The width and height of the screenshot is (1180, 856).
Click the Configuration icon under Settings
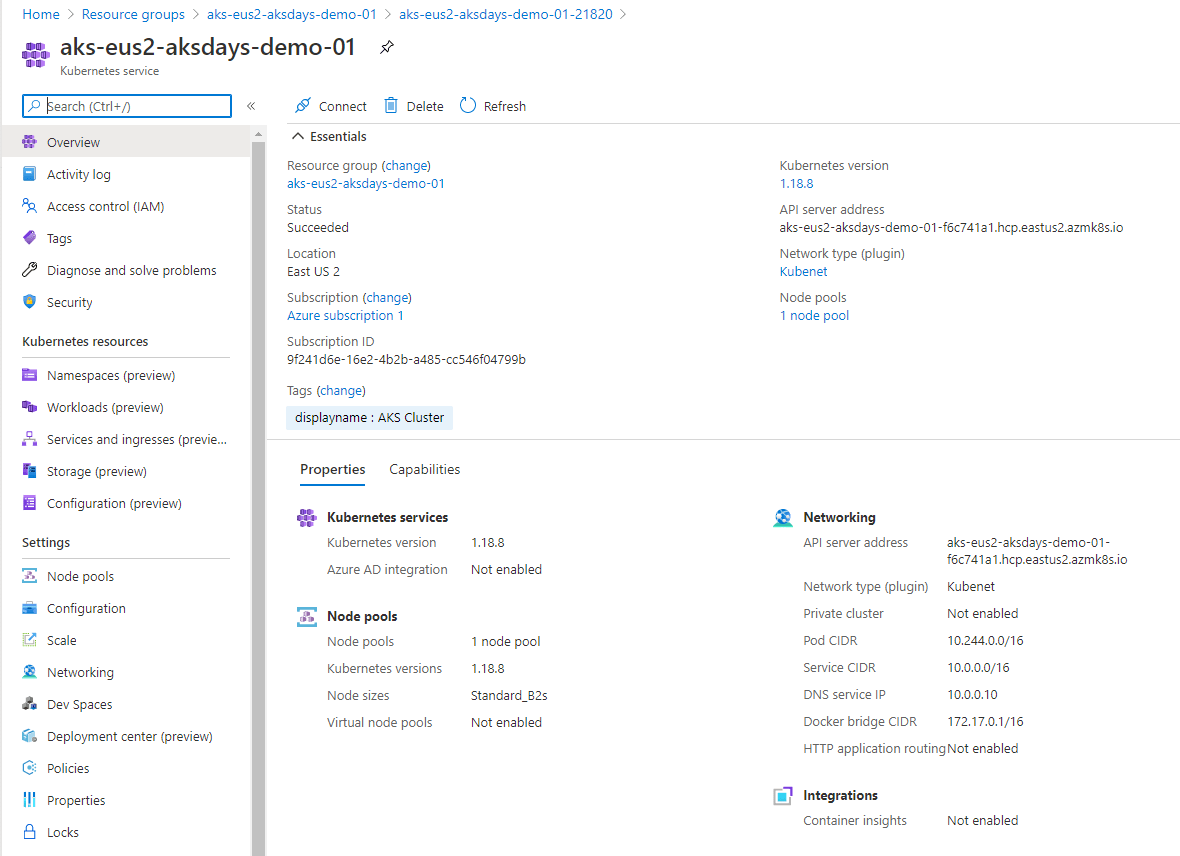[29, 608]
